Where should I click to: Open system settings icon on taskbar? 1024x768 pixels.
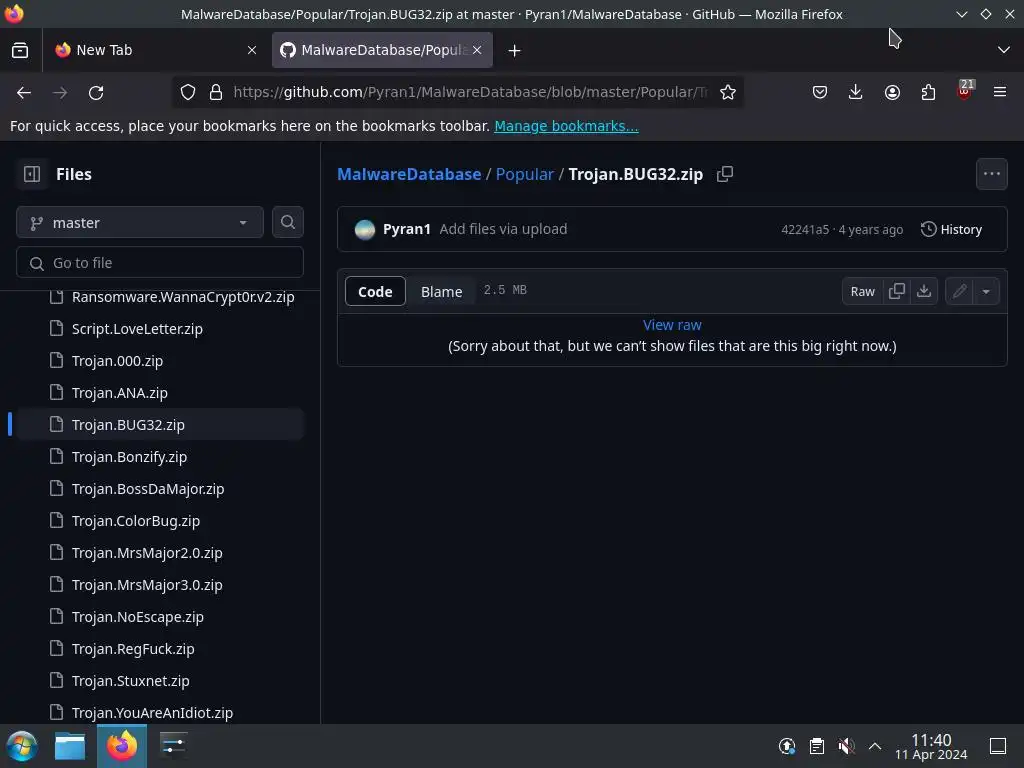click(x=173, y=746)
